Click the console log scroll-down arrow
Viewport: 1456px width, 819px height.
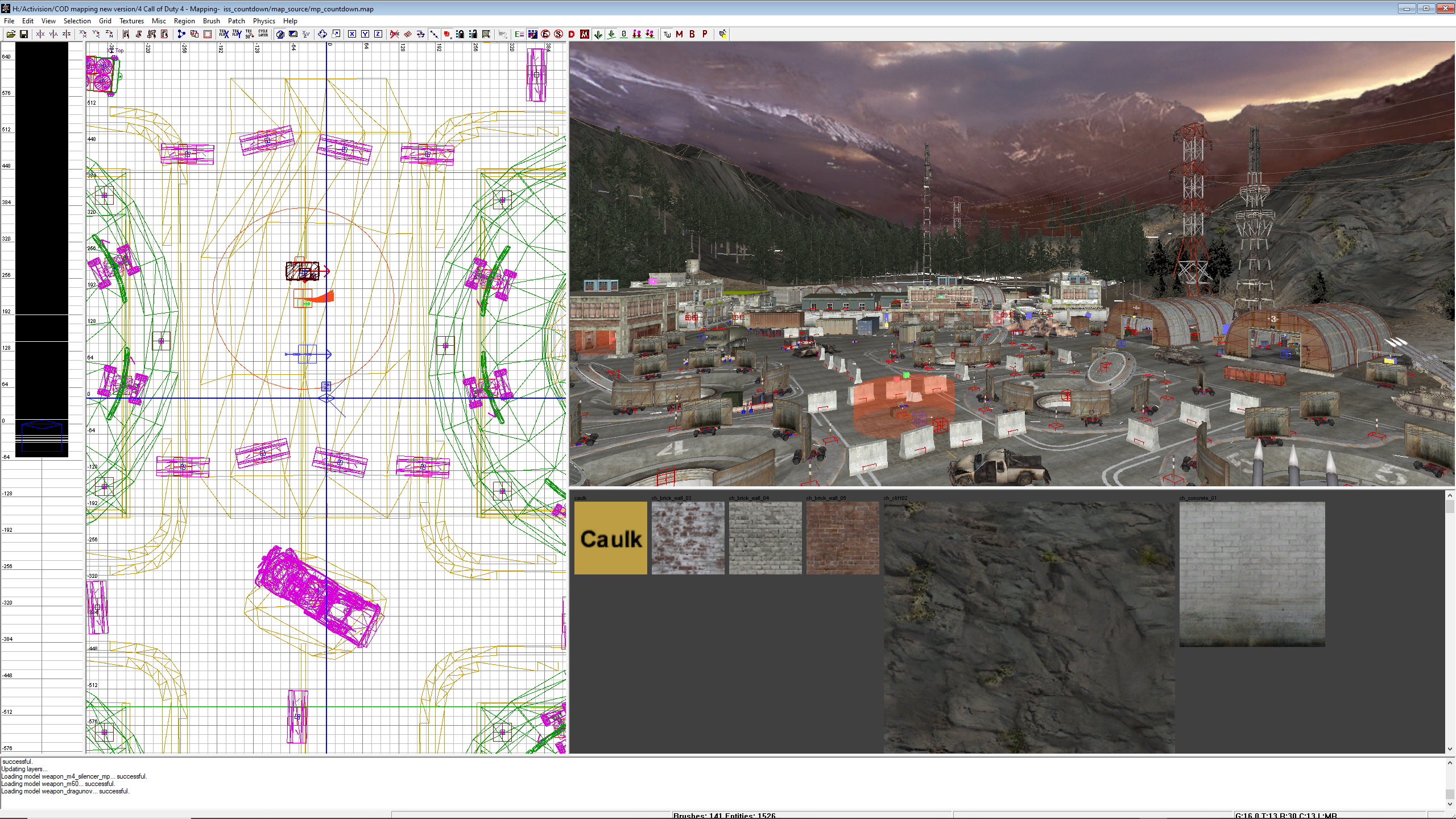pos(1450,804)
